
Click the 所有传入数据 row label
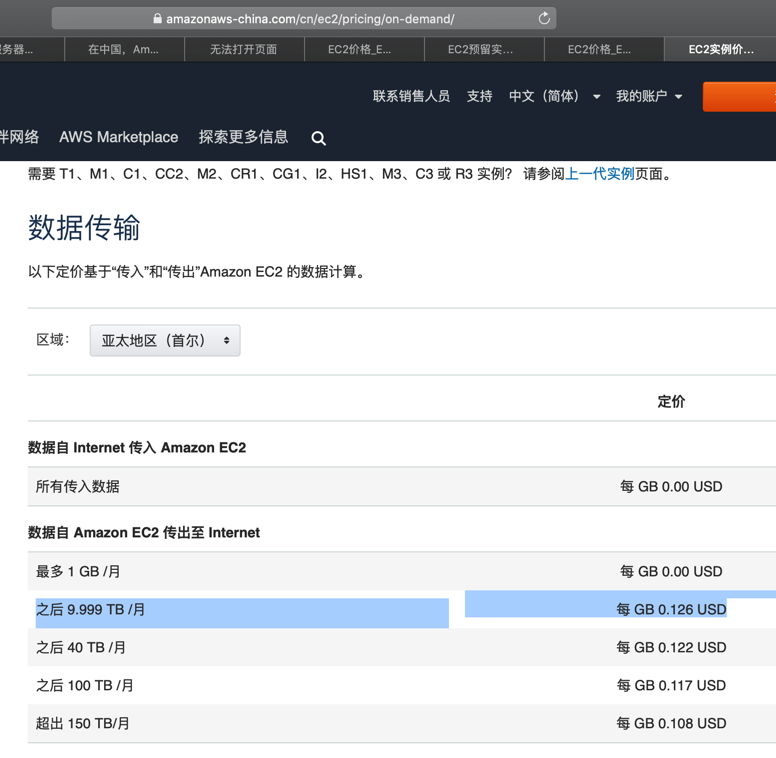pyautogui.click(x=78, y=486)
